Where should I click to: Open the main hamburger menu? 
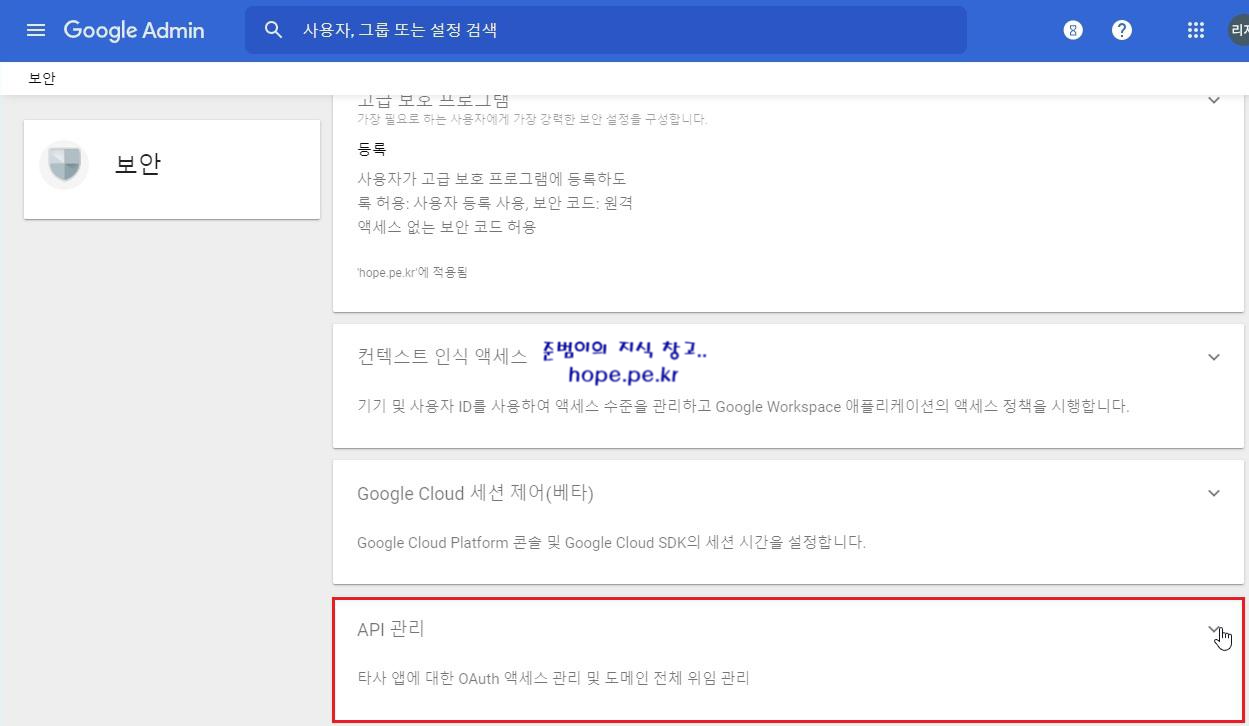point(36,30)
